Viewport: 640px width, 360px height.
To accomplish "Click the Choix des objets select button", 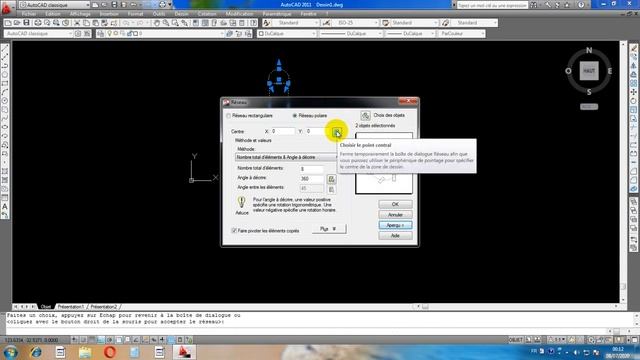I will click(x=365, y=116).
